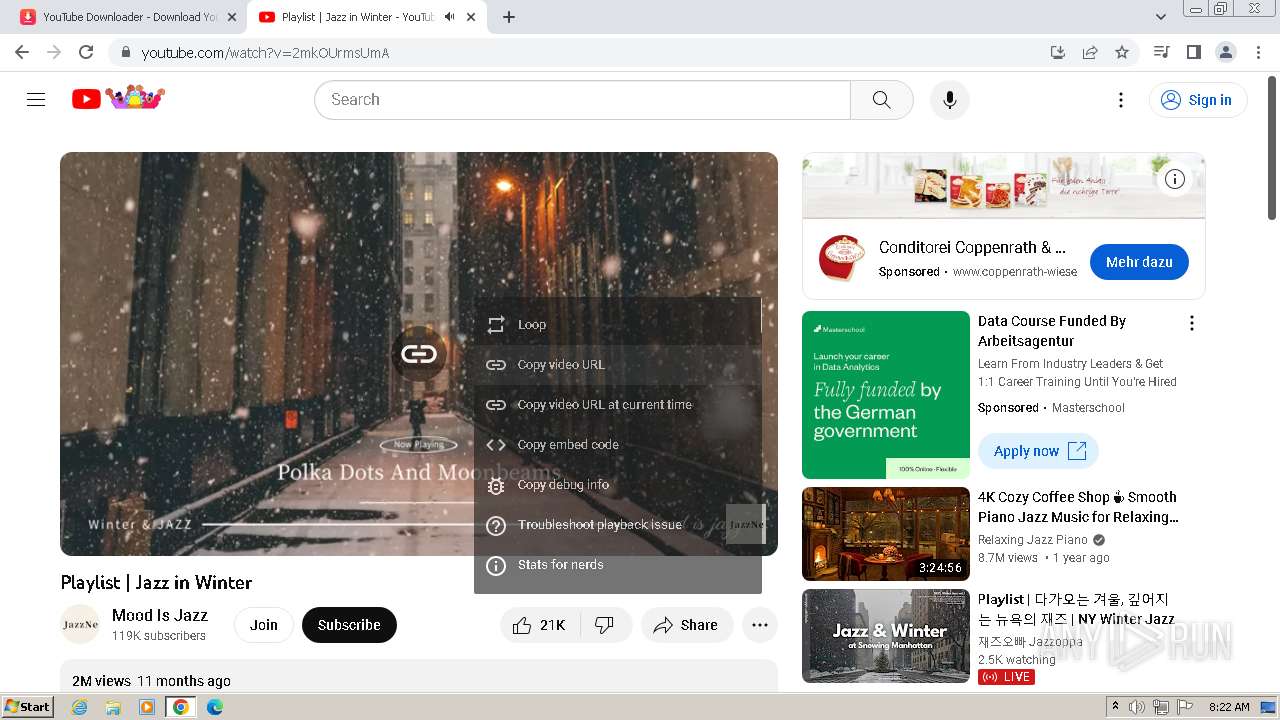1280x720 pixels.
Task: Click Apply now on Masterschool ad
Action: pos(1038,451)
